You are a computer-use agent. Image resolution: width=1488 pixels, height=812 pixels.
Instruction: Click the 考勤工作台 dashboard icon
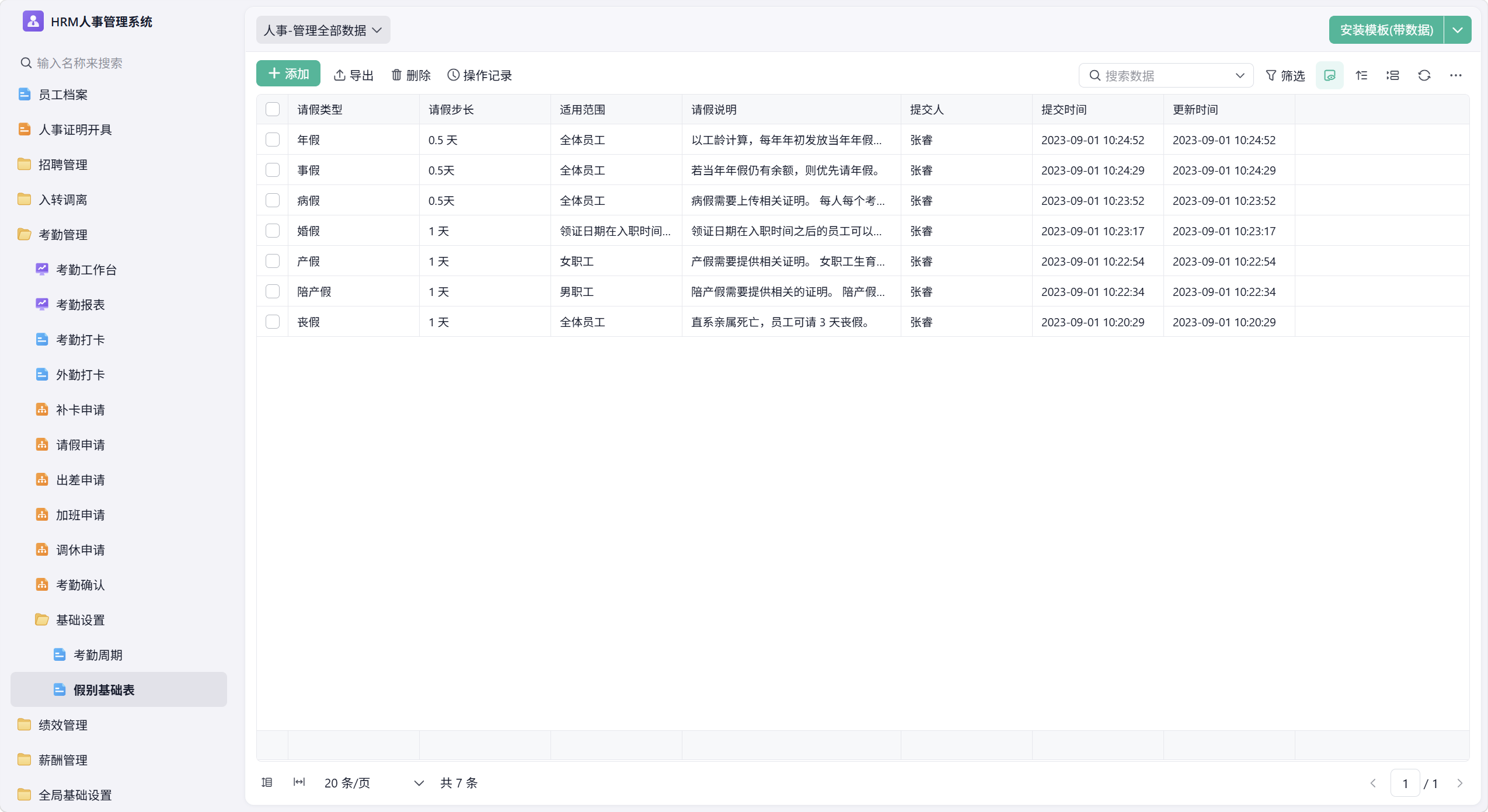click(42, 269)
